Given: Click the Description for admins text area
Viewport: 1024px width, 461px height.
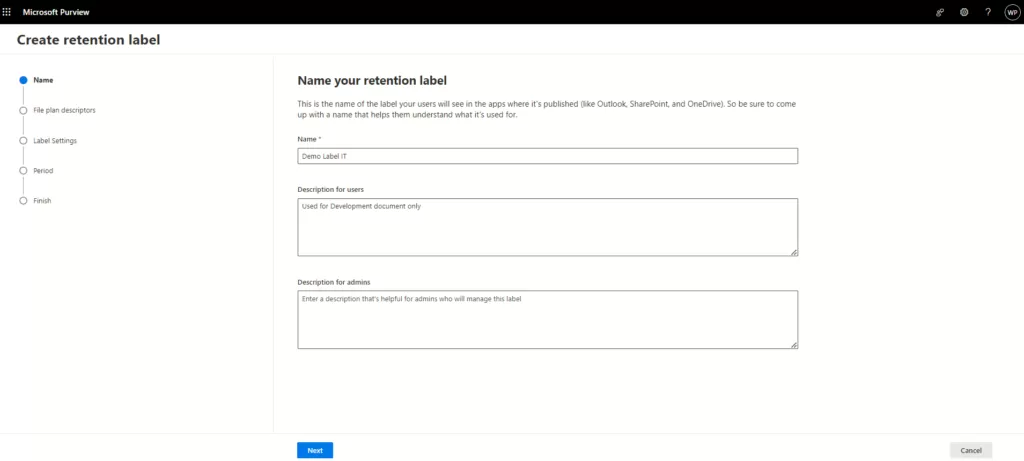Looking at the screenshot, I should [x=547, y=319].
